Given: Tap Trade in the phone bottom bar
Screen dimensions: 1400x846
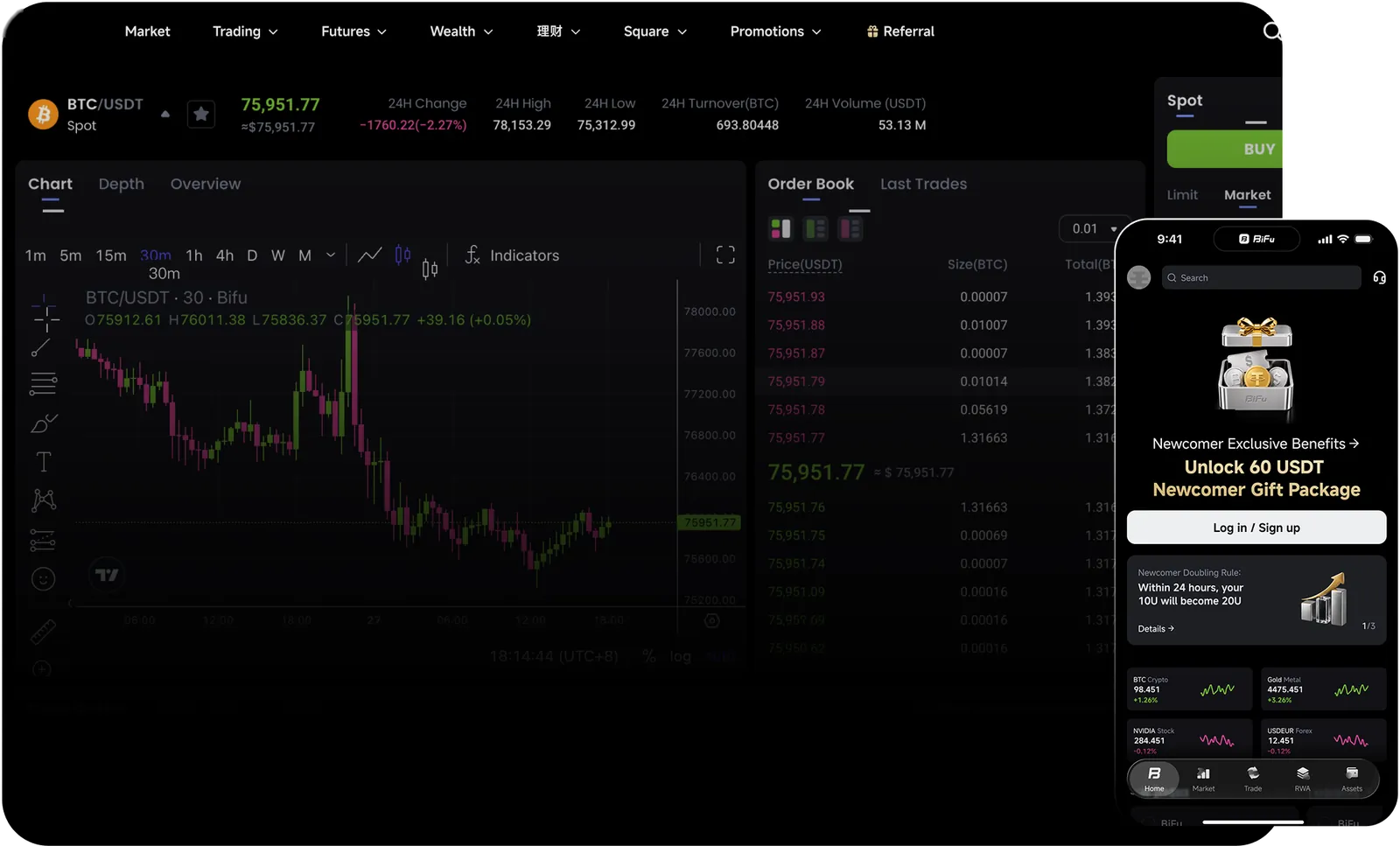Looking at the screenshot, I should point(1253,779).
